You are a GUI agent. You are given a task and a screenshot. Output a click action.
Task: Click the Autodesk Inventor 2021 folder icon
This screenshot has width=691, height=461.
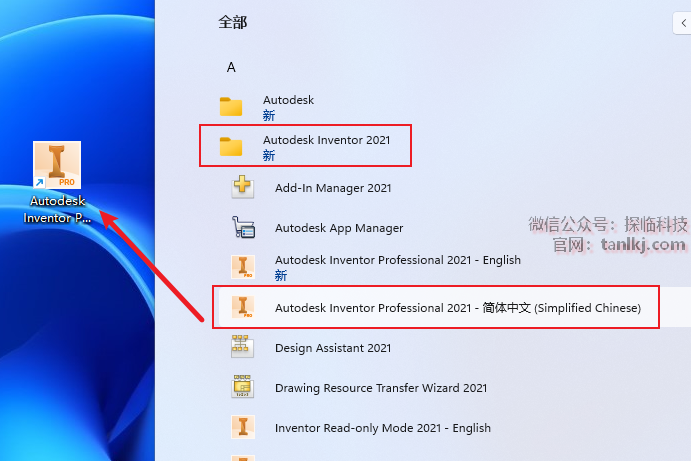tap(231, 147)
